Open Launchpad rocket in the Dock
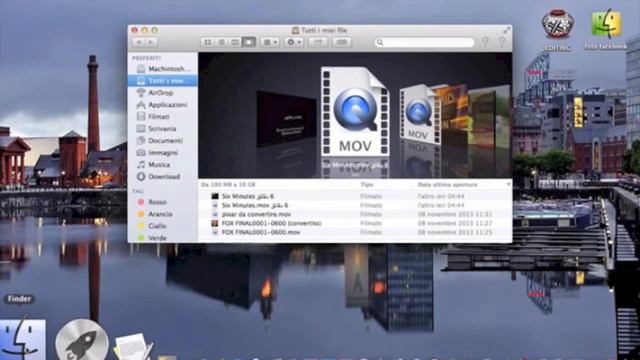Viewport: 640px width, 360px height. pyautogui.click(x=82, y=340)
